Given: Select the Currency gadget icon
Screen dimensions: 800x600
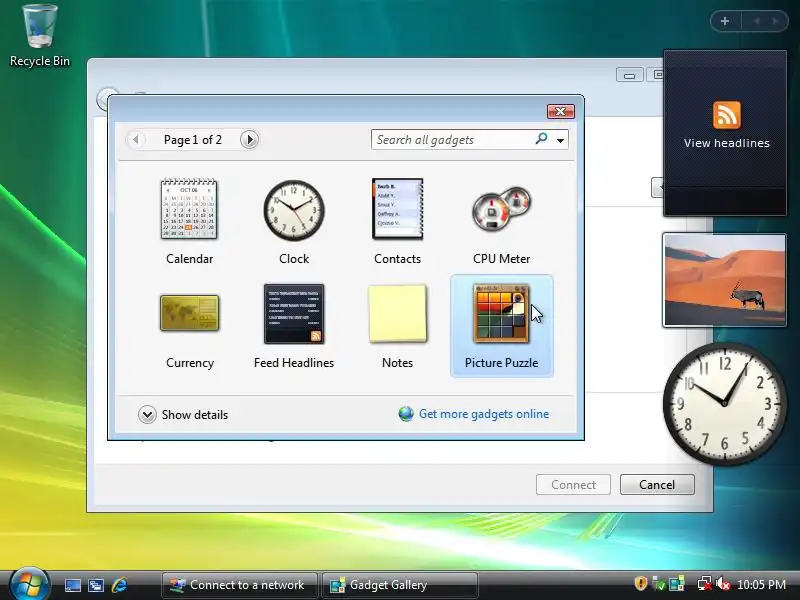Looking at the screenshot, I should click(189, 313).
